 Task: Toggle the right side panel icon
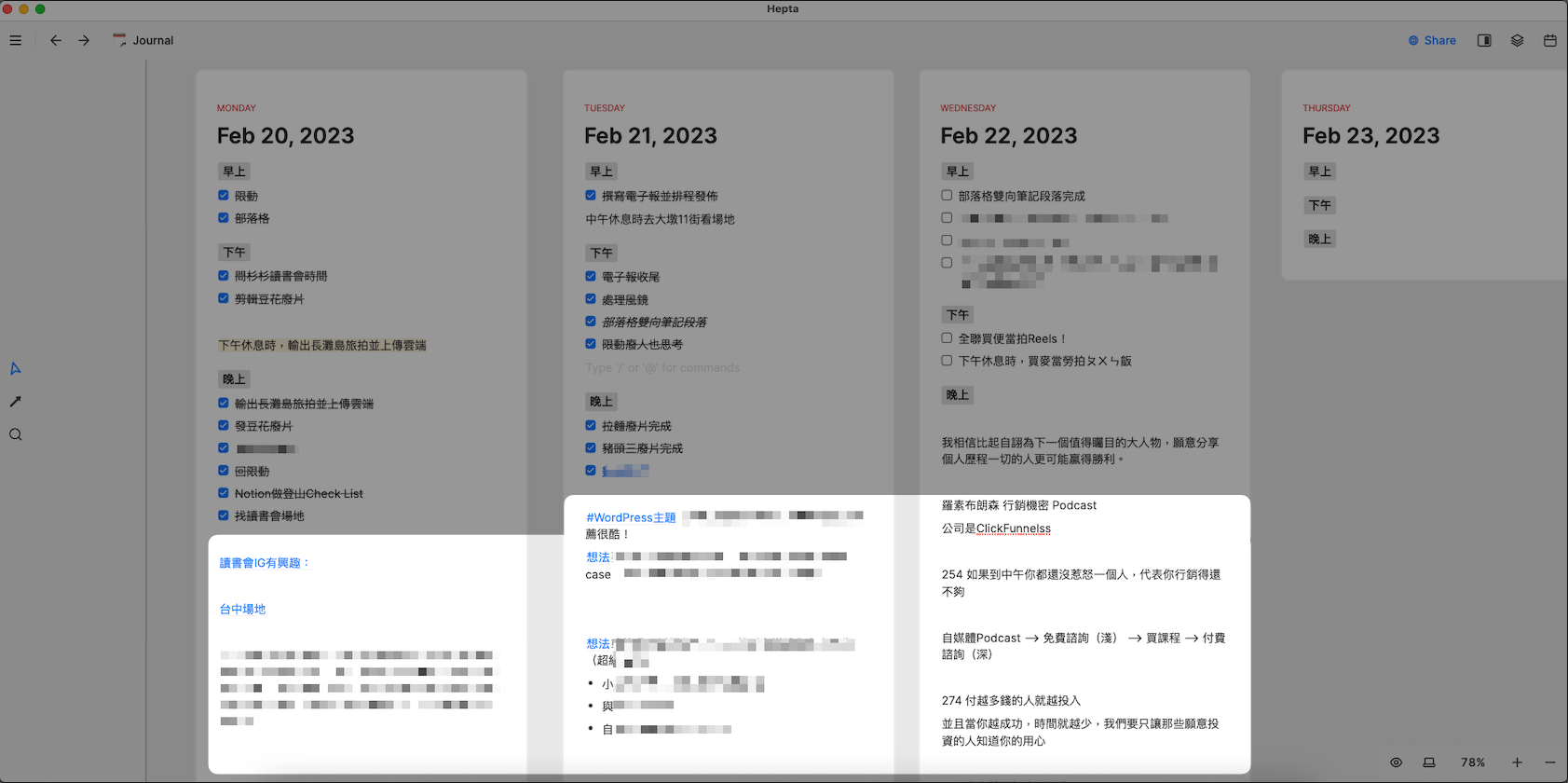1484,40
